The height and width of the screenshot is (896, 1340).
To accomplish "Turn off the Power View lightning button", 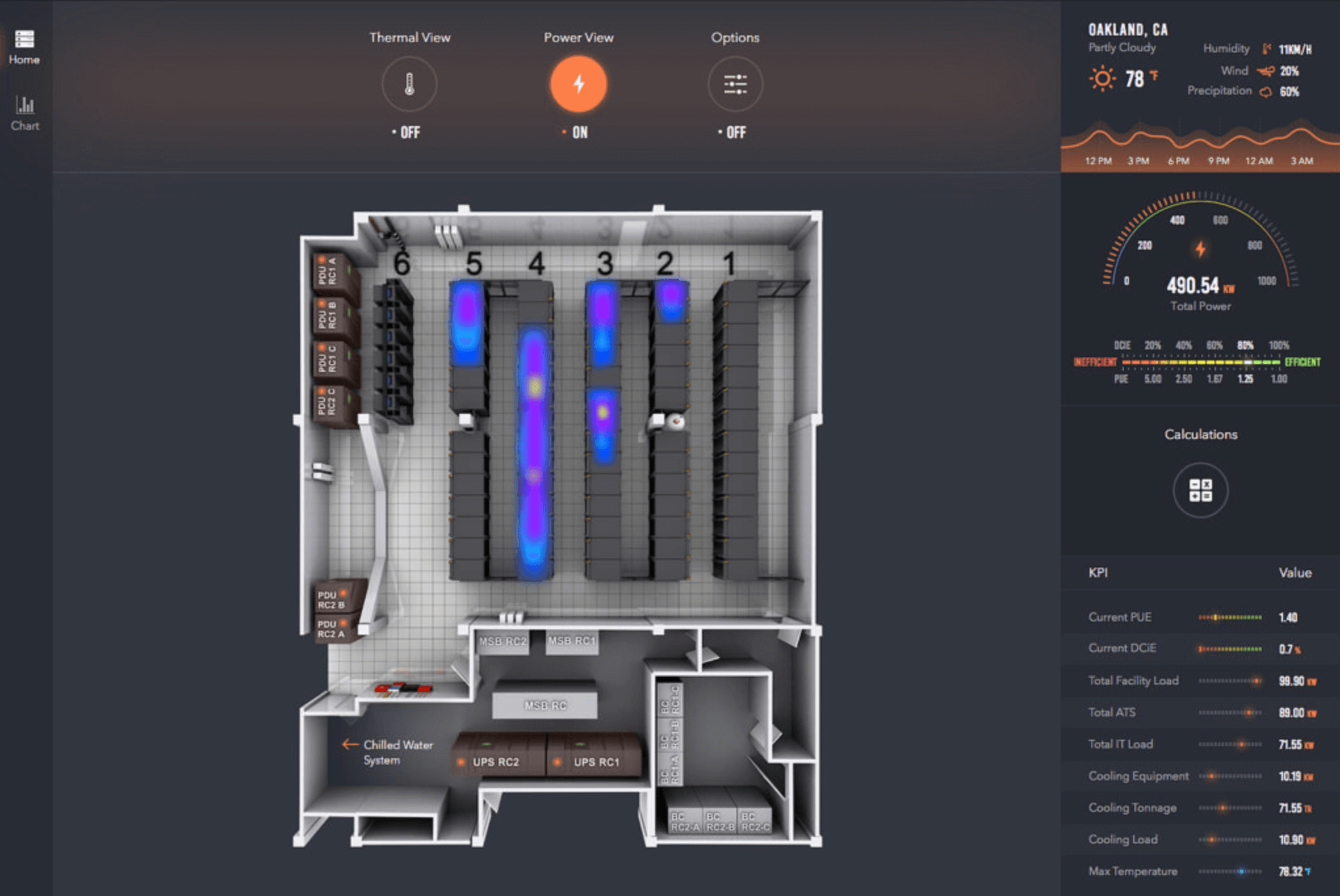I will click(x=578, y=84).
